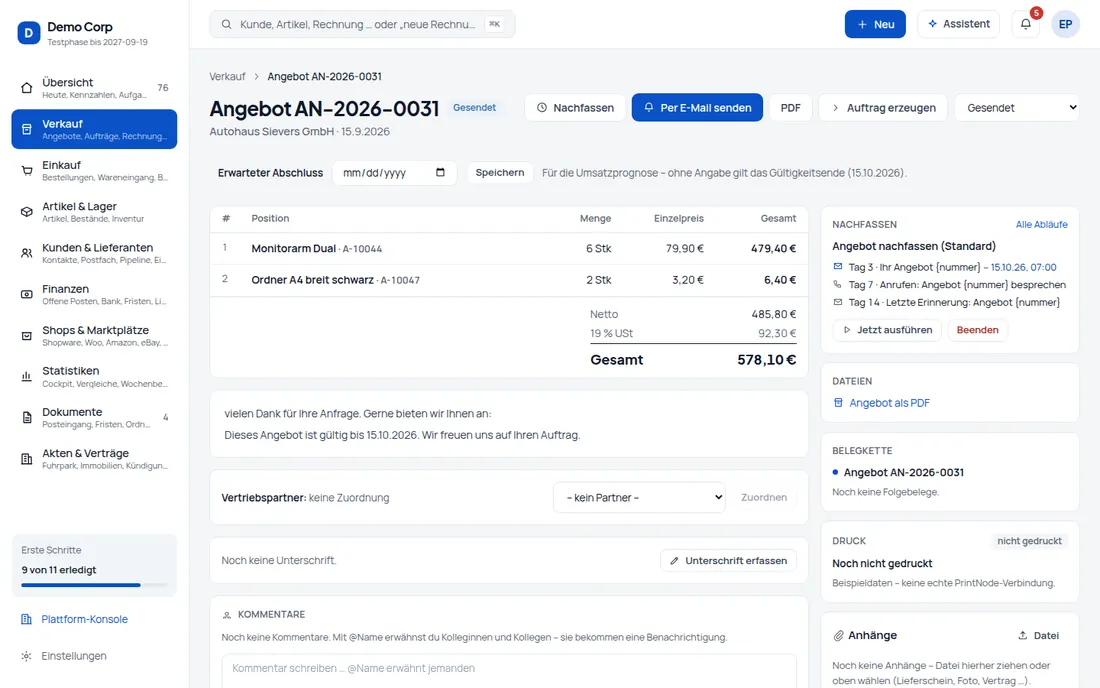Click the Anhänge paperclip icon
Image resolution: width=1100 pixels, height=688 pixels.
(838, 635)
